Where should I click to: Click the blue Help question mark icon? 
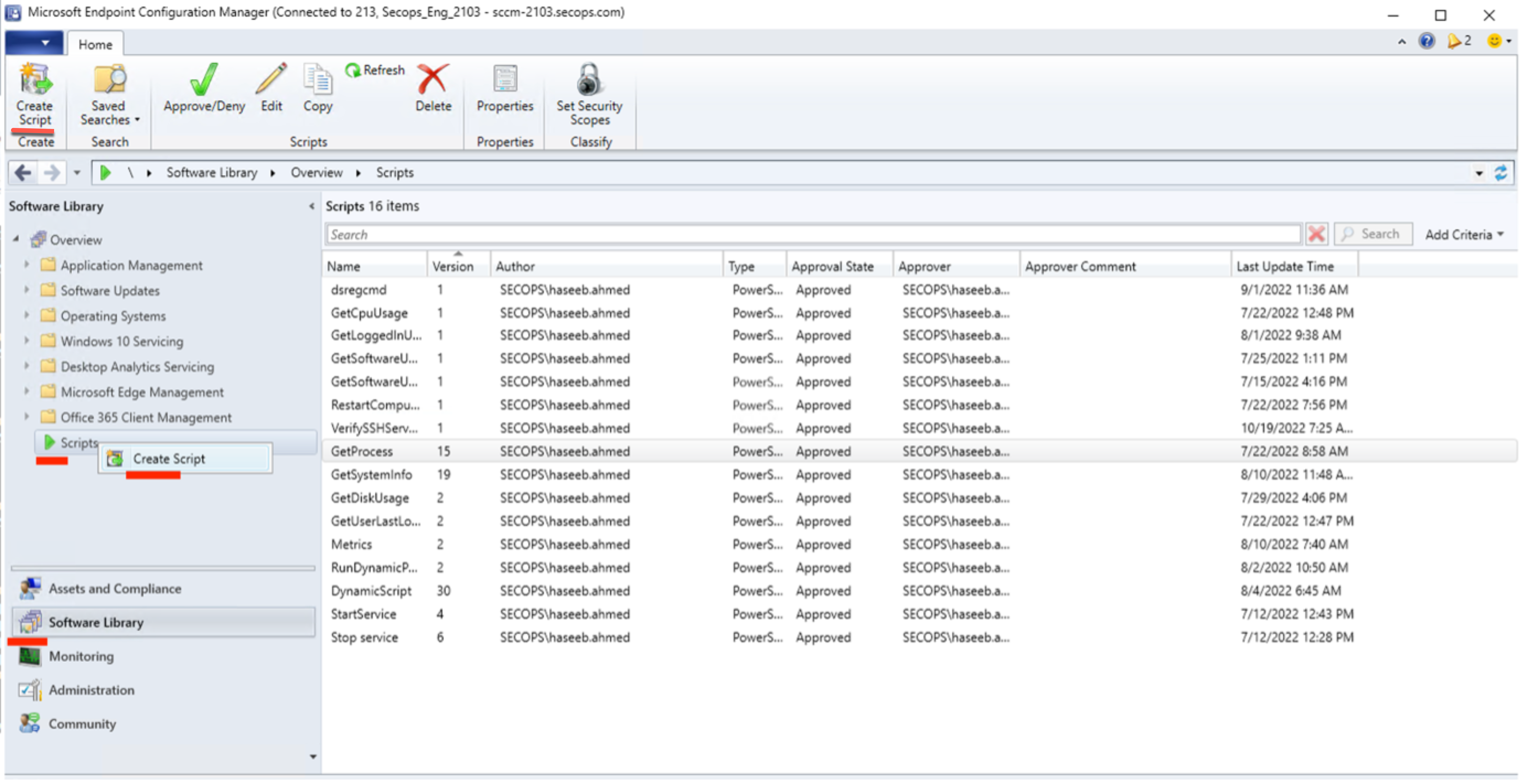coord(1426,41)
